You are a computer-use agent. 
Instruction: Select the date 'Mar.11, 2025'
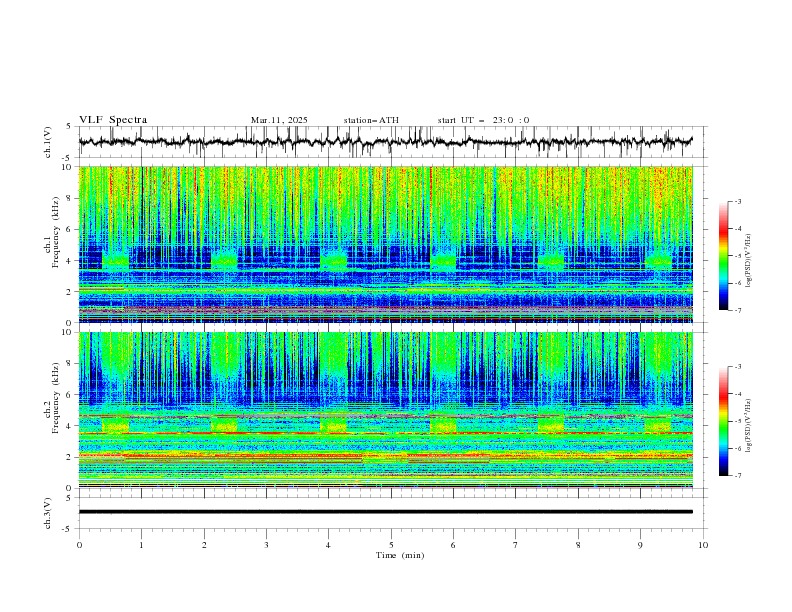279,120
